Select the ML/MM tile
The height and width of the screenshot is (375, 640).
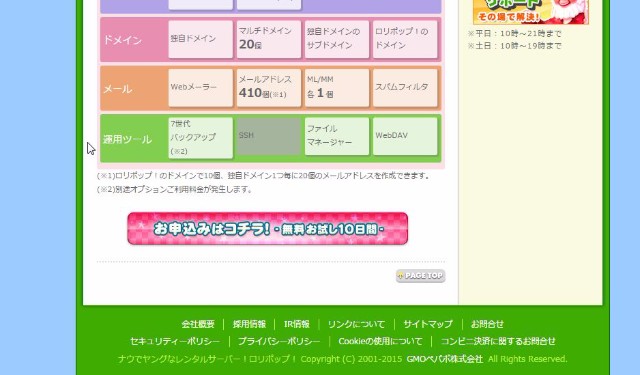[x=337, y=88]
